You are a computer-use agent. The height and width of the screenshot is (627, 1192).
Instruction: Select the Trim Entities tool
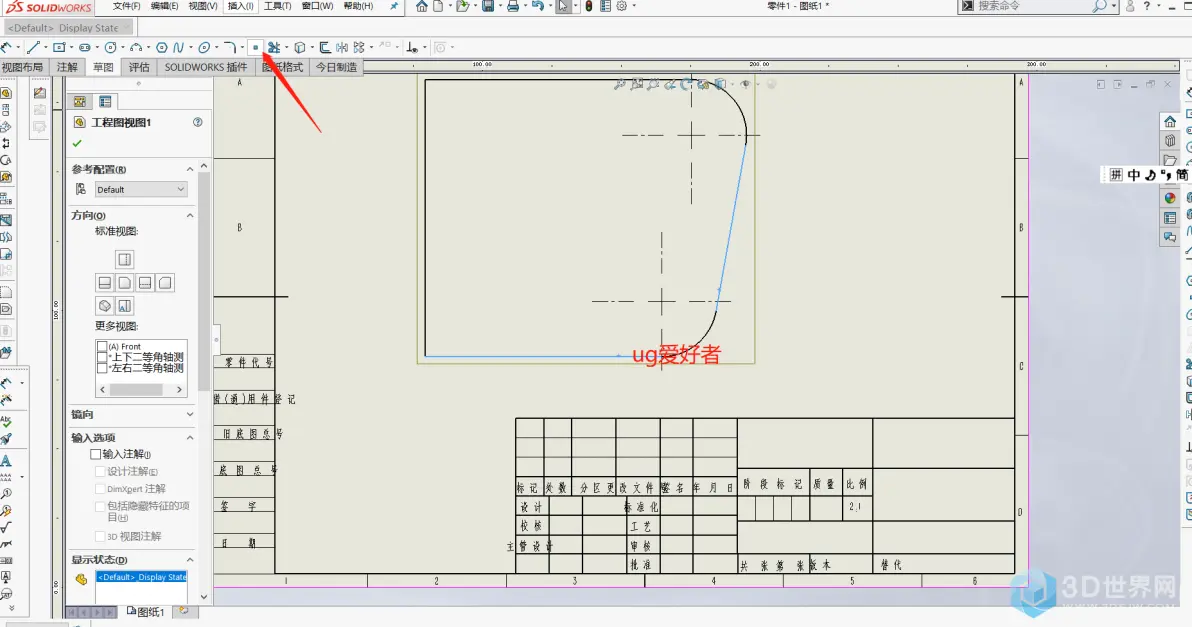click(x=274, y=47)
